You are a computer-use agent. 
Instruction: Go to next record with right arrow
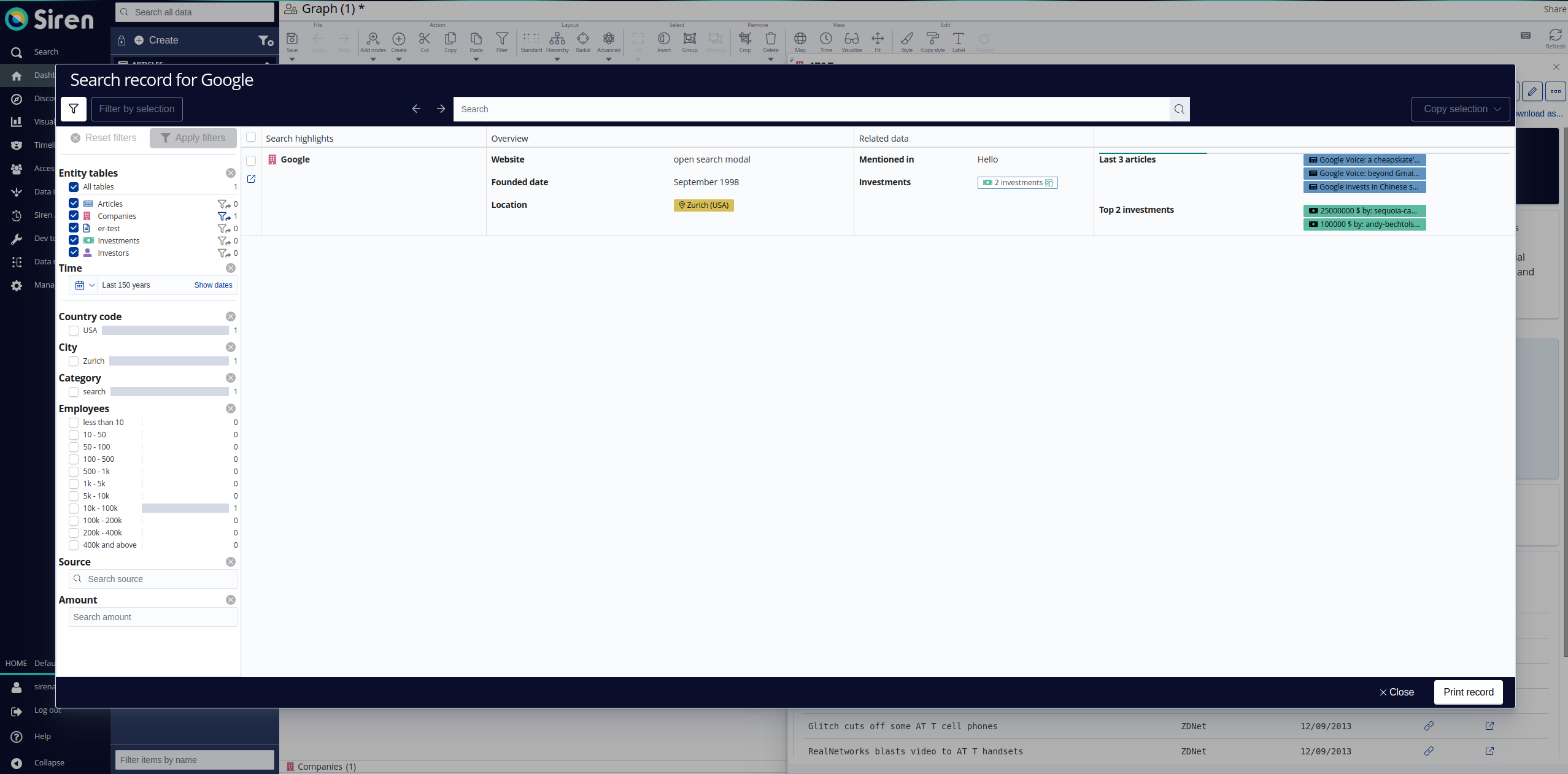click(441, 109)
